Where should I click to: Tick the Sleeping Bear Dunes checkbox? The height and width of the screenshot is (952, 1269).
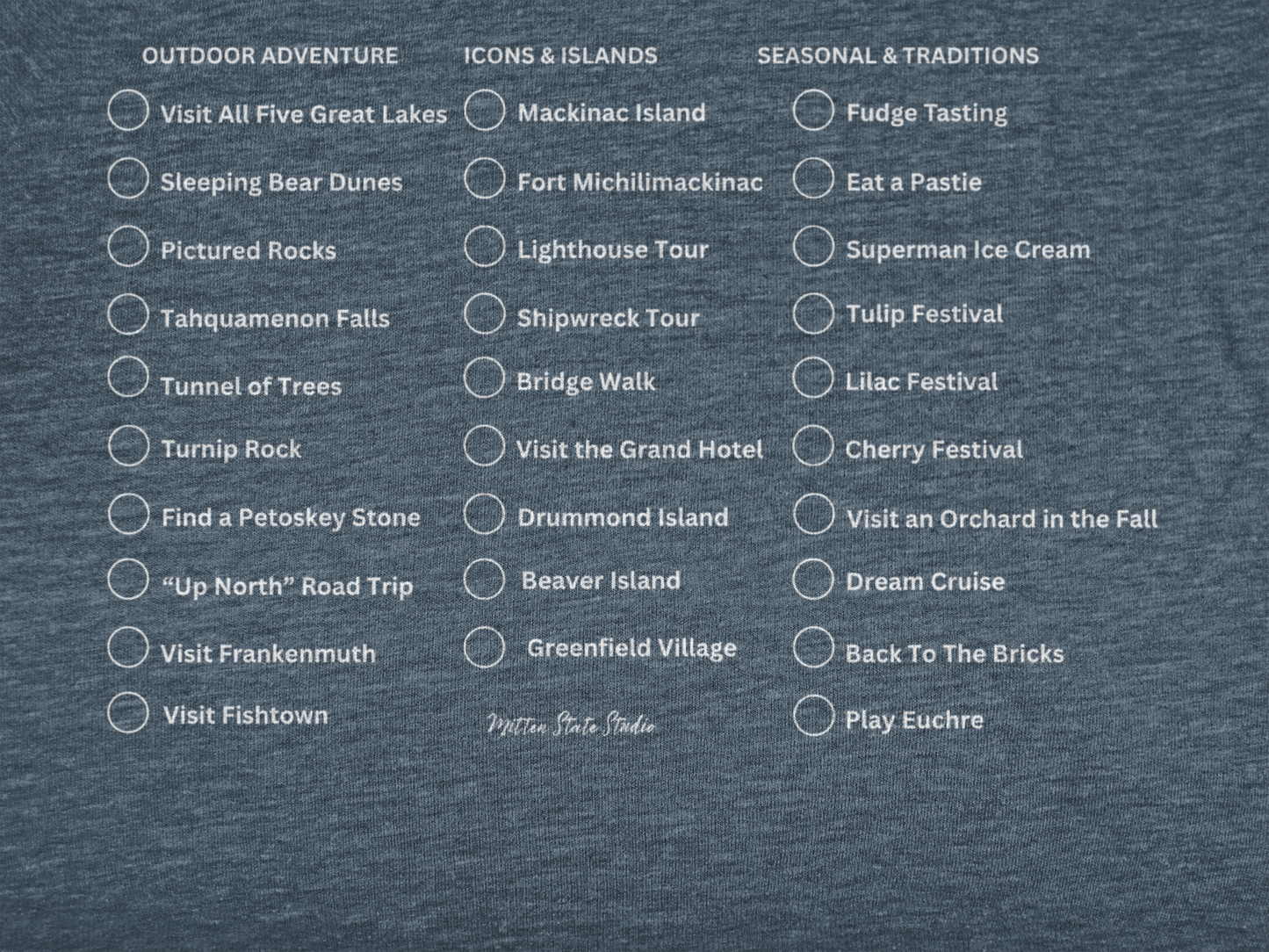click(x=128, y=178)
